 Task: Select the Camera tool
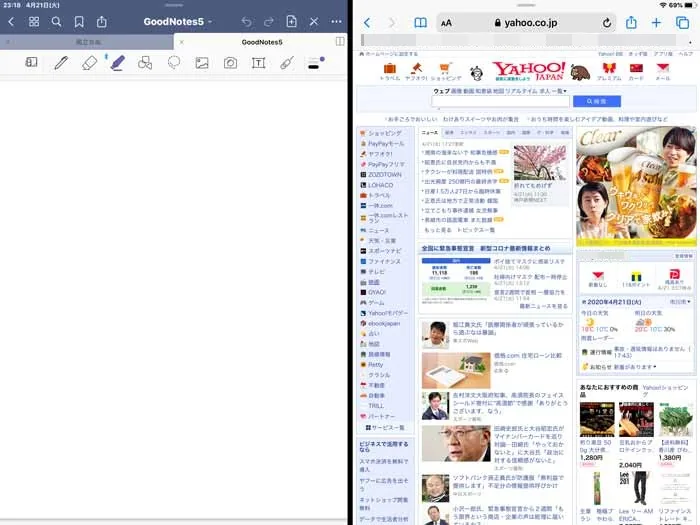[x=230, y=62]
